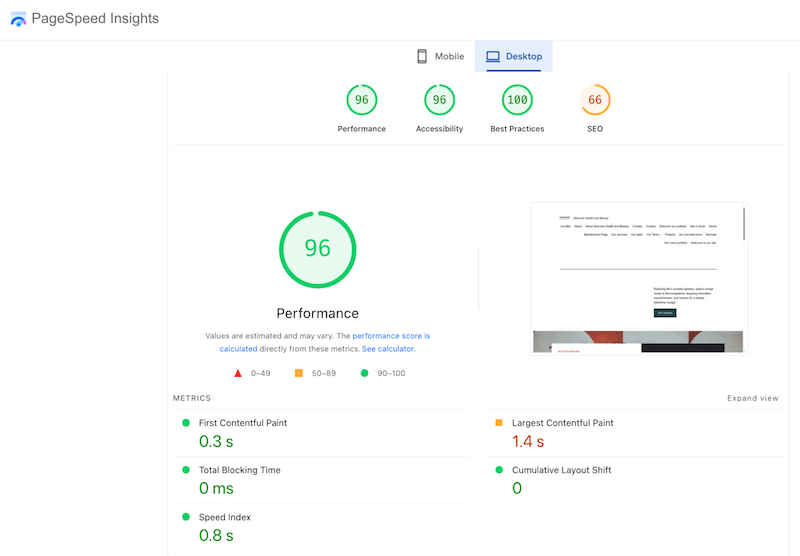Click the large 96 performance gauge

(x=317, y=249)
